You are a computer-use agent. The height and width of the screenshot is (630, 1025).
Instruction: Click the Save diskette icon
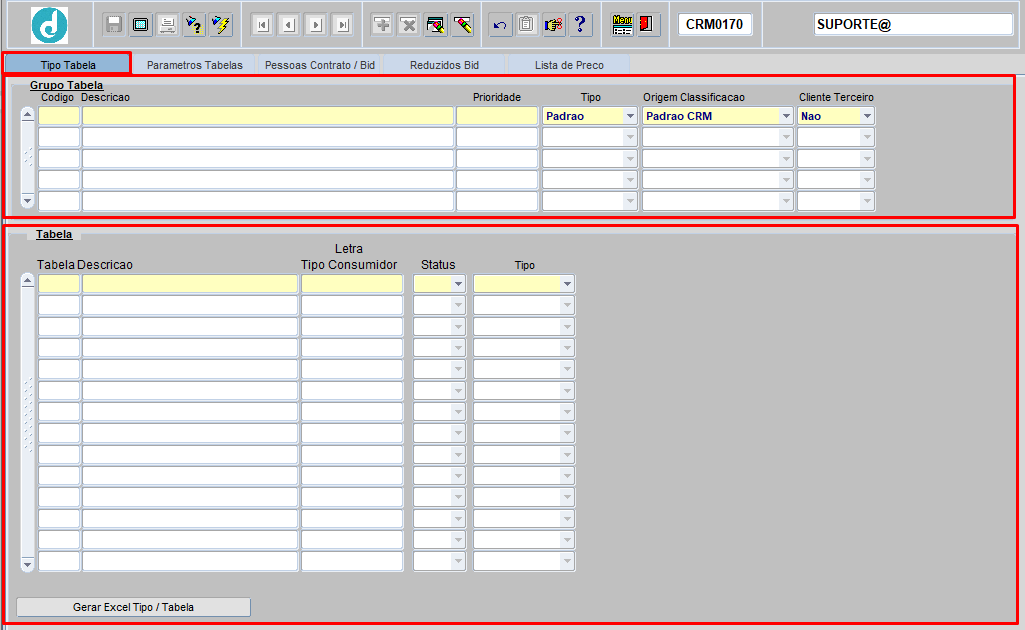(114, 25)
